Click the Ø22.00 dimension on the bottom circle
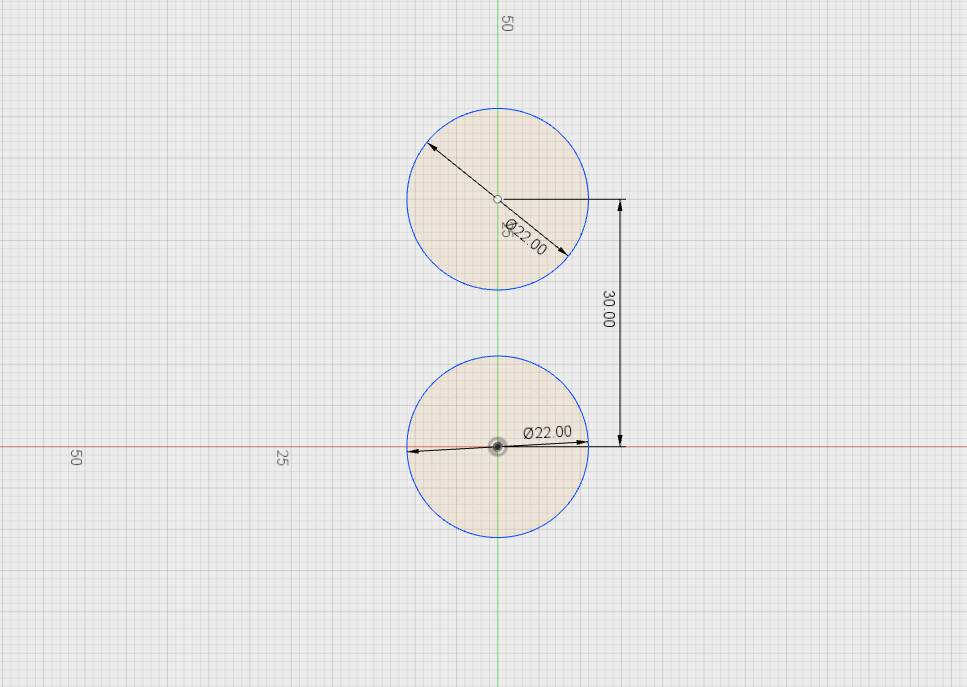 [x=546, y=431]
